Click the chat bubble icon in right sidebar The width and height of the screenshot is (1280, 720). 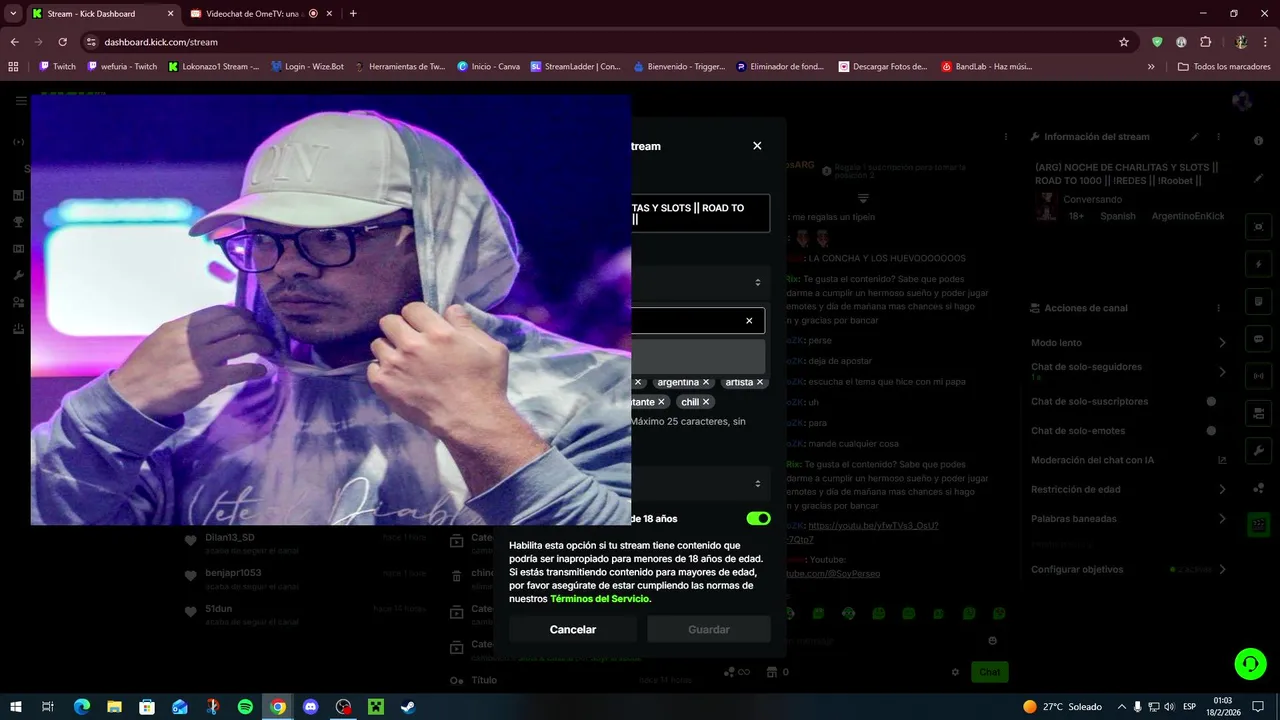(x=1259, y=339)
